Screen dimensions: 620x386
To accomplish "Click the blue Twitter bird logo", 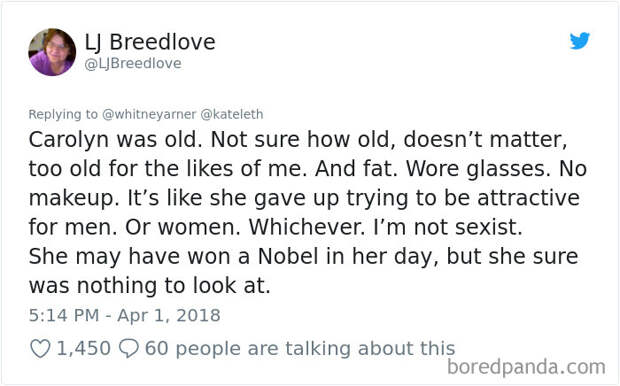I will (x=580, y=41).
